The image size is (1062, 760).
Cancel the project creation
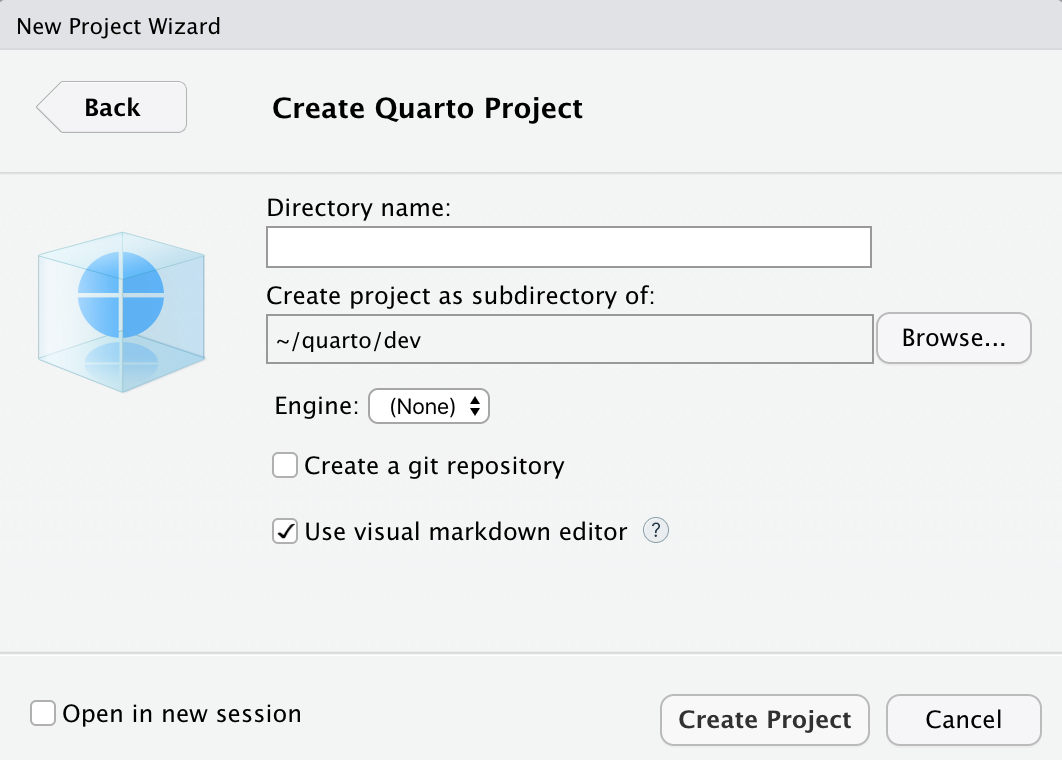pyautogui.click(x=962, y=719)
